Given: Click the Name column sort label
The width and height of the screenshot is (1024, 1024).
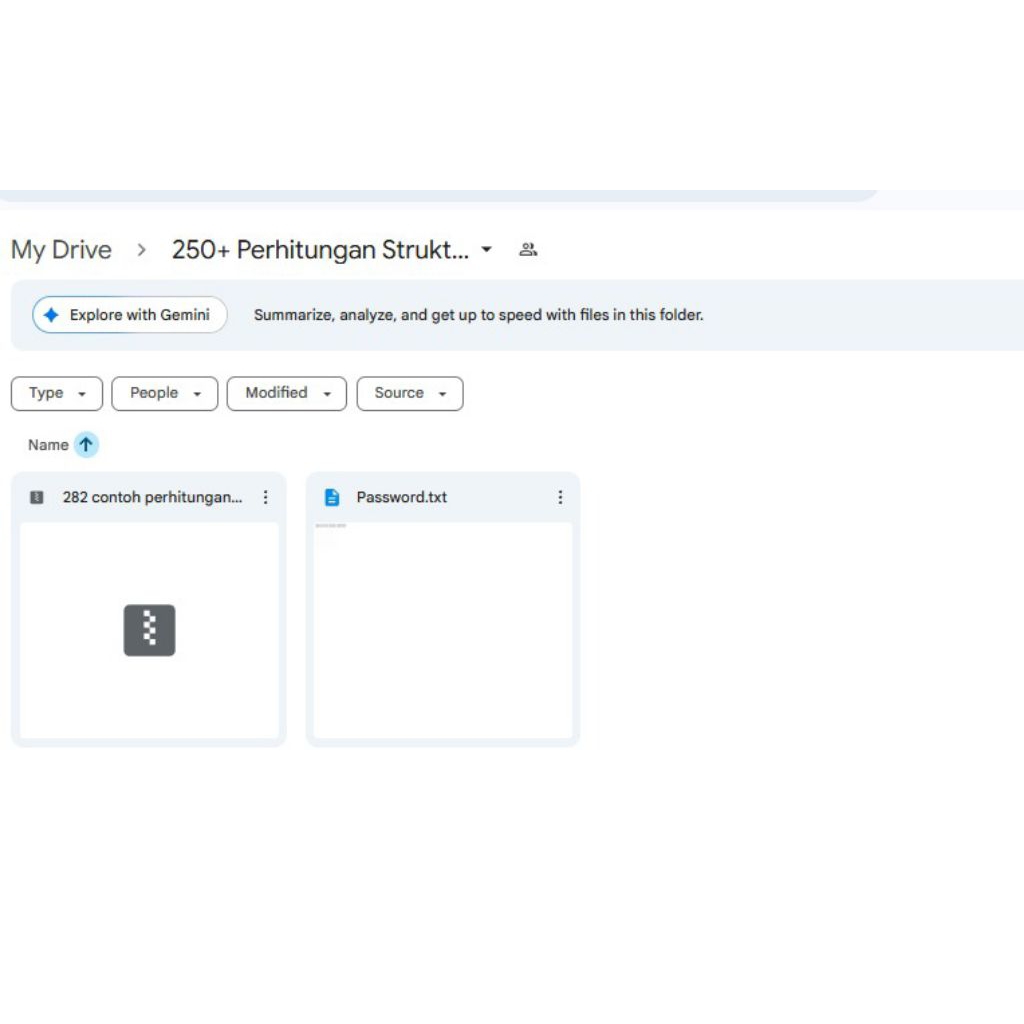Looking at the screenshot, I should tap(48, 445).
